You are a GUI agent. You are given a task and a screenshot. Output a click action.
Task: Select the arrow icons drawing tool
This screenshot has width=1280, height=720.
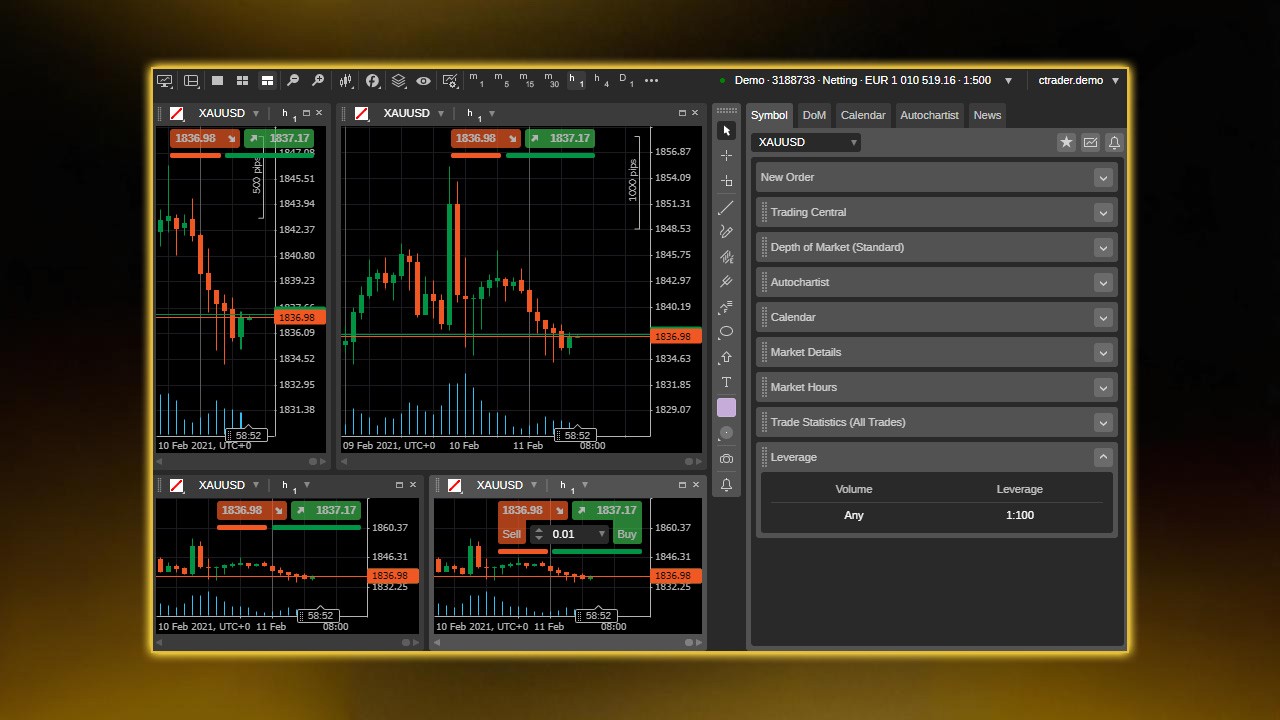727,357
